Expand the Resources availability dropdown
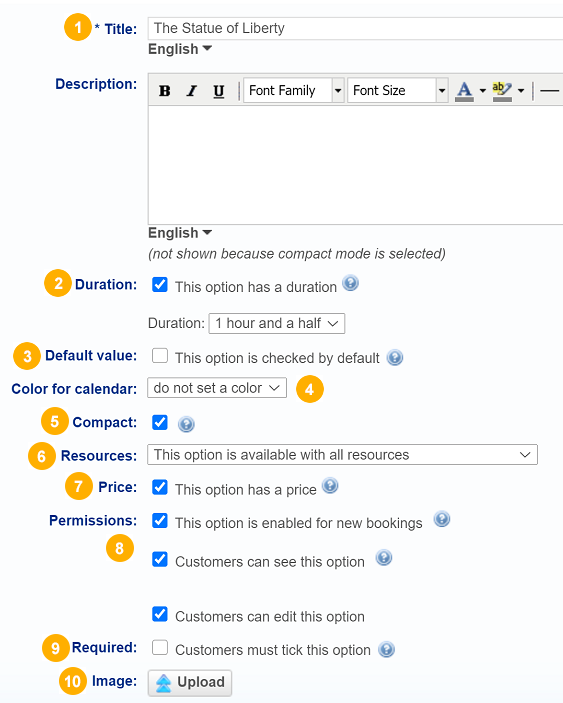 point(342,455)
